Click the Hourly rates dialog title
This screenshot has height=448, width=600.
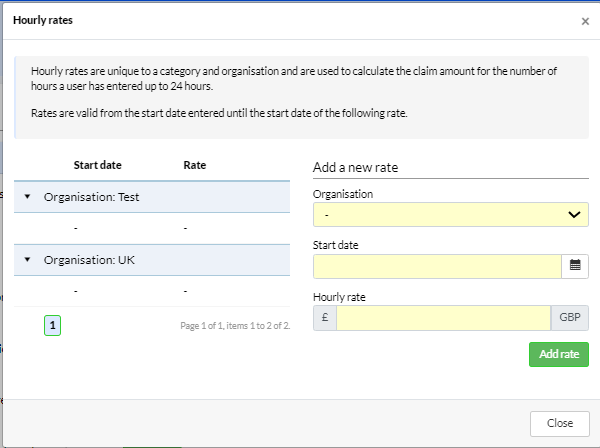(43, 20)
